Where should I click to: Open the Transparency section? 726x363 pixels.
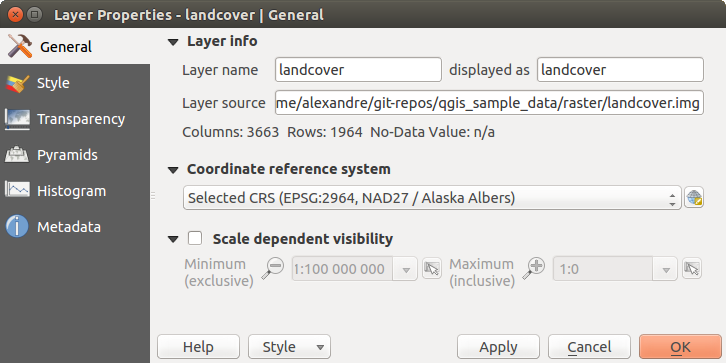75,119
